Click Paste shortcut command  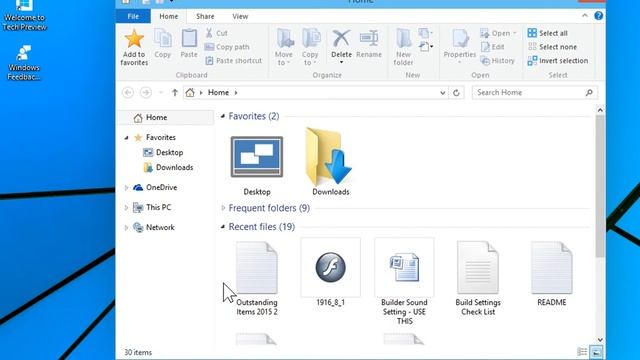[x=233, y=60]
